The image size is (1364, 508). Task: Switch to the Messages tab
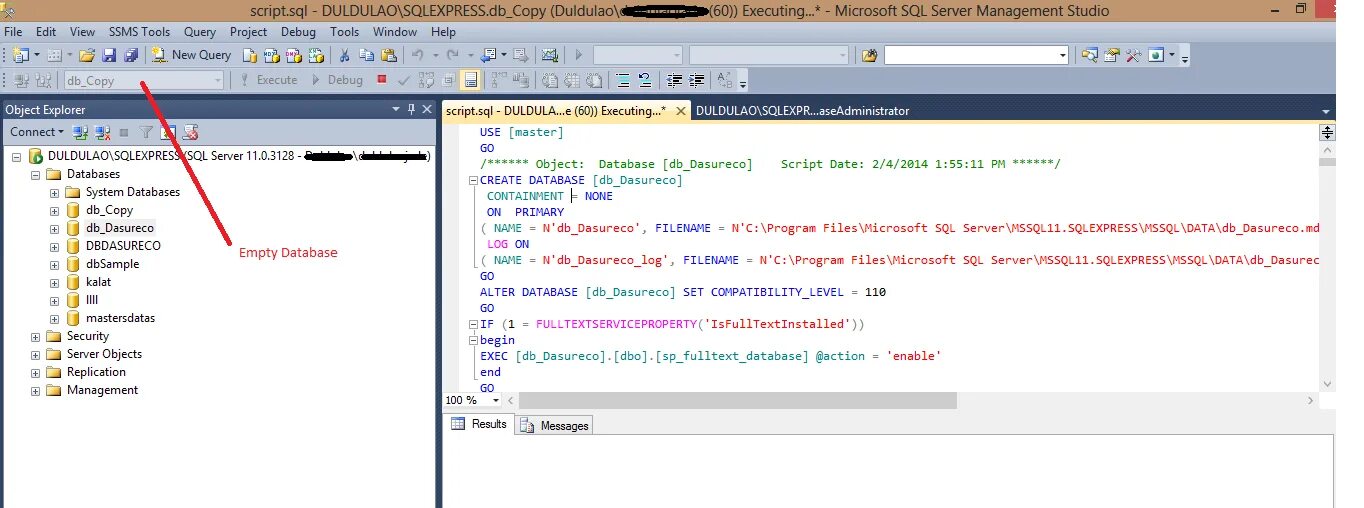tap(556, 425)
